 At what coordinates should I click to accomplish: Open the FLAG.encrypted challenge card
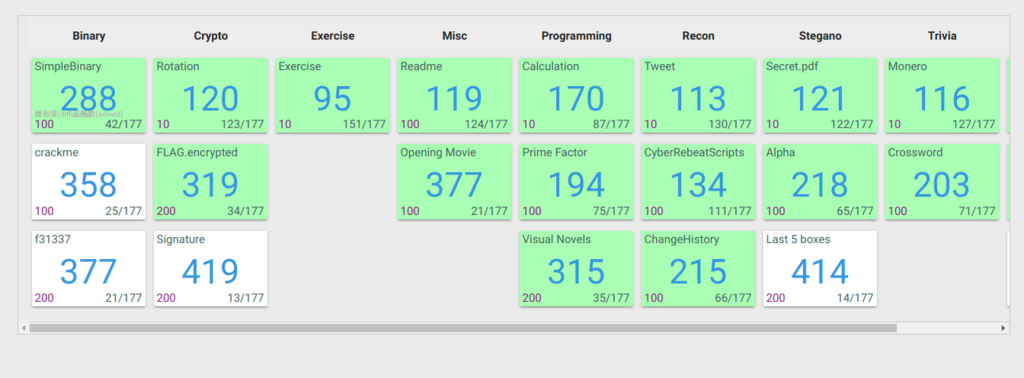pos(211,181)
